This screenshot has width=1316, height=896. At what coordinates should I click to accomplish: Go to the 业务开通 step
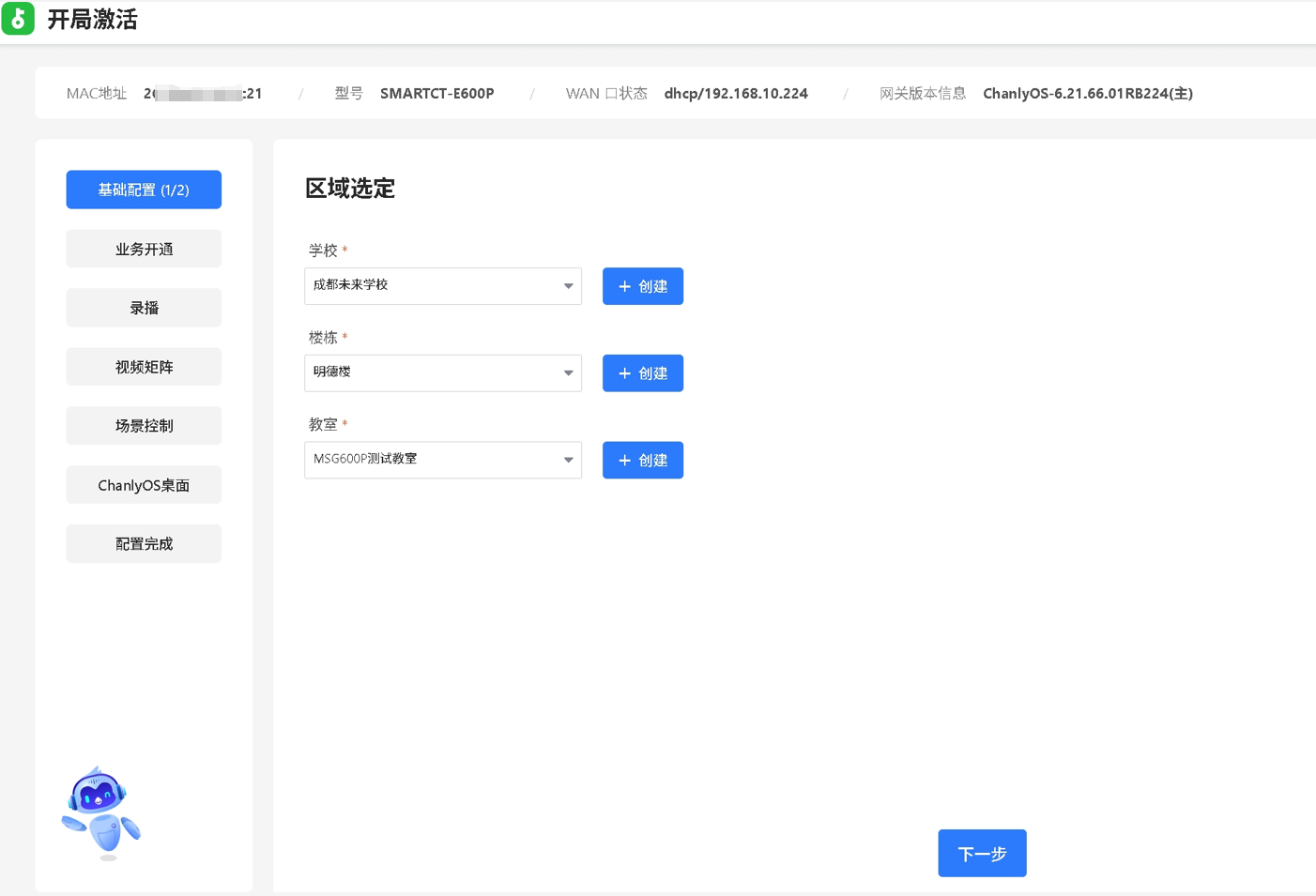[x=144, y=249]
